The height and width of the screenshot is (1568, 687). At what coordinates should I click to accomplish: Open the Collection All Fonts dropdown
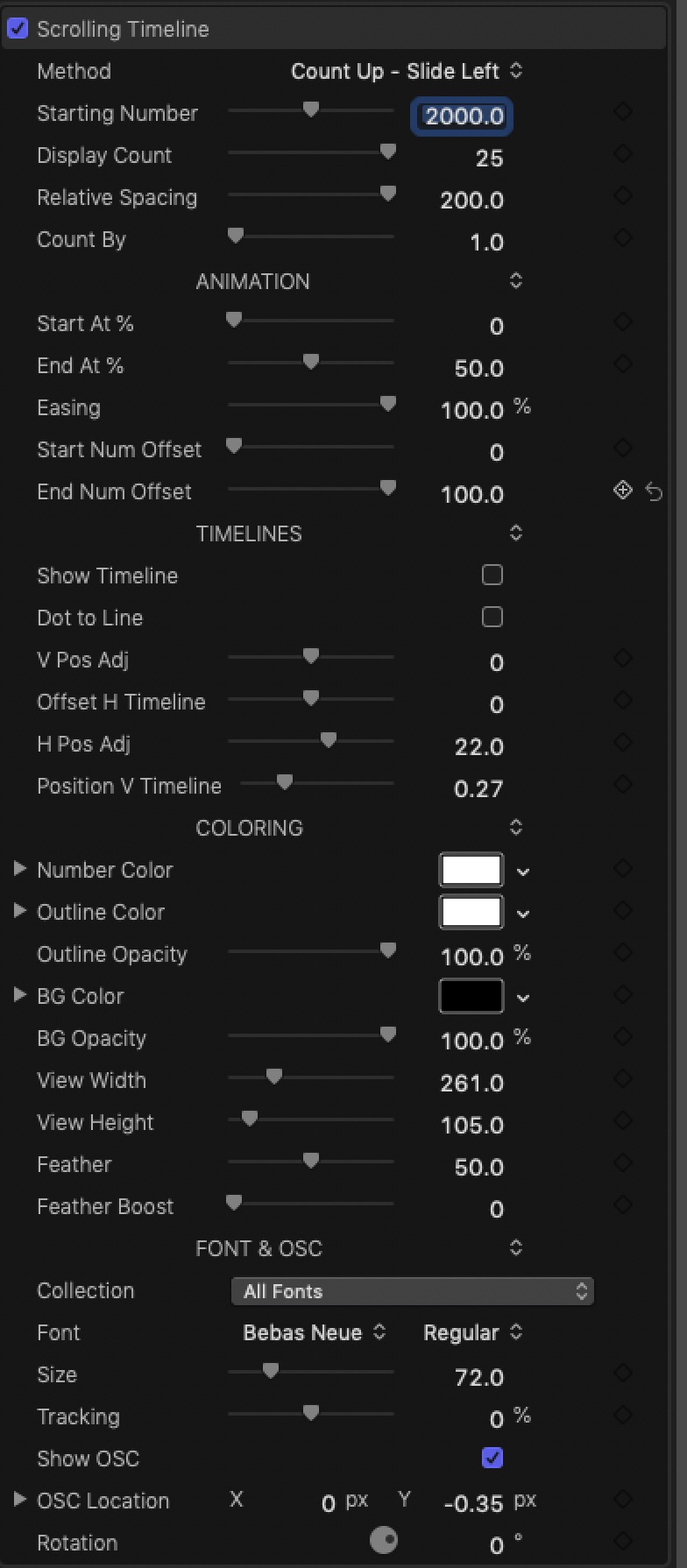(x=413, y=1291)
